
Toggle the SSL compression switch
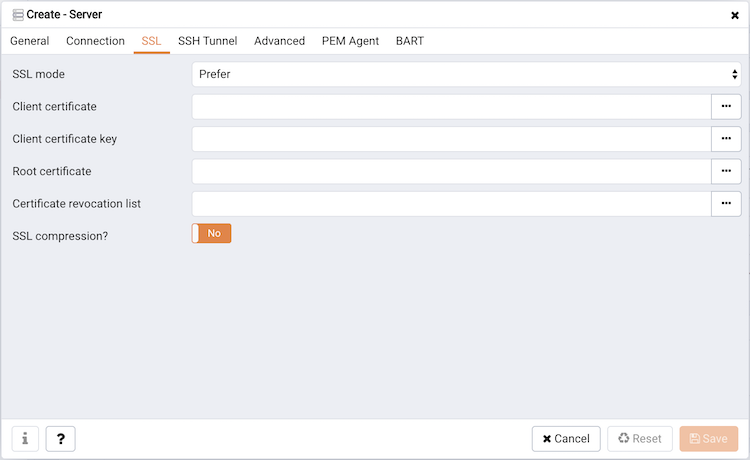(x=211, y=233)
